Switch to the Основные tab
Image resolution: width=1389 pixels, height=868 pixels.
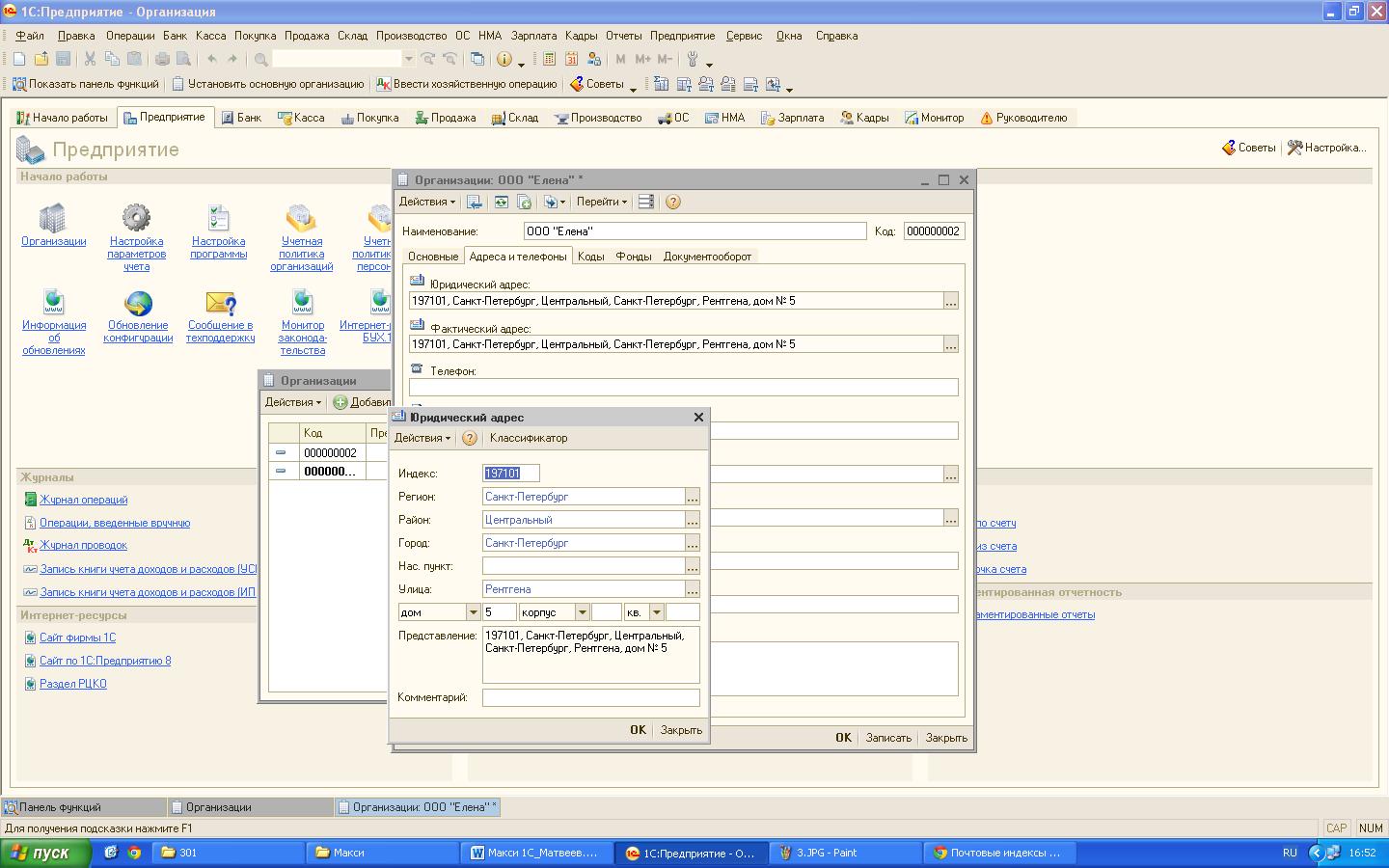point(432,257)
